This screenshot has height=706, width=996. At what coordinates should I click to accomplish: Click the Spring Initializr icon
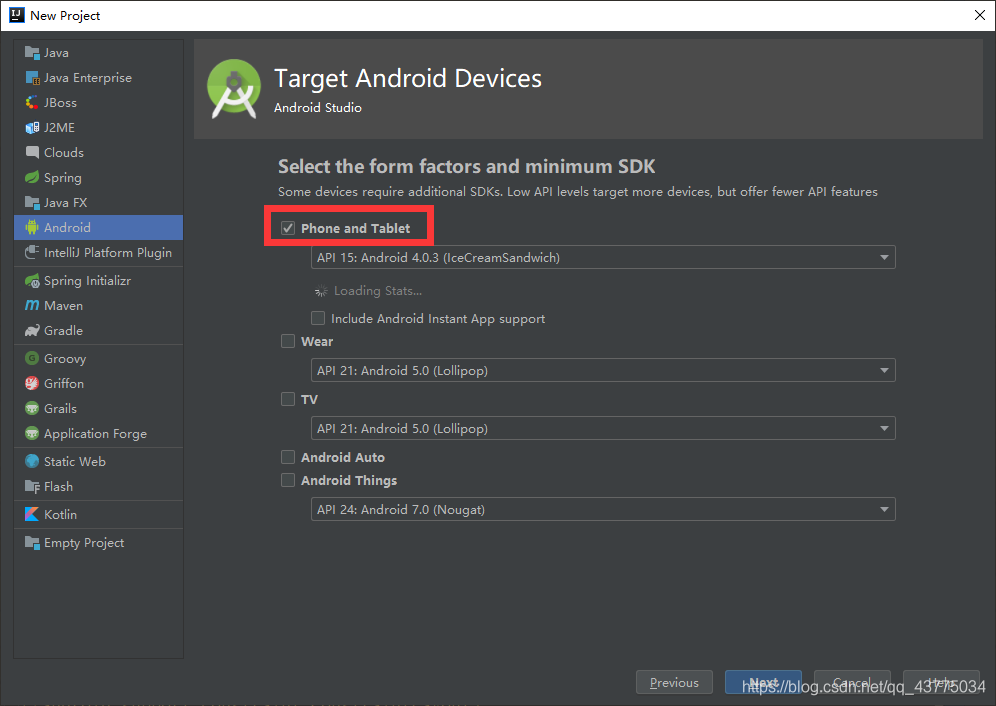[32, 280]
